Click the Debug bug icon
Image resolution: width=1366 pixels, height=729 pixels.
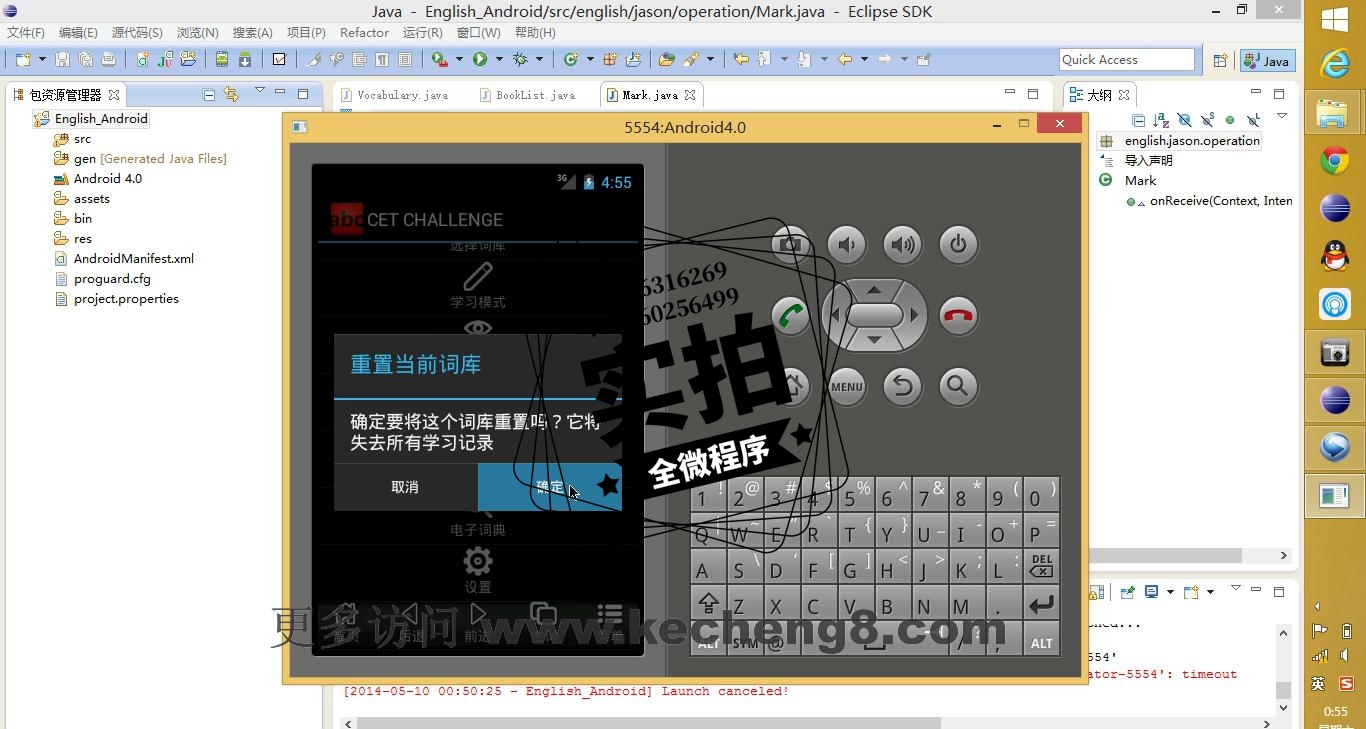tap(520, 60)
